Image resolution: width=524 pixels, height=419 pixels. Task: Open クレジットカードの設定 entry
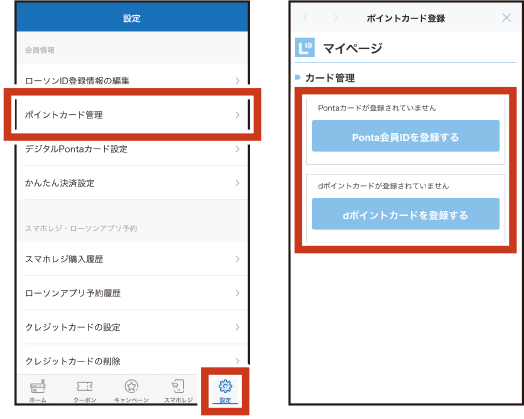pos(133,327)
